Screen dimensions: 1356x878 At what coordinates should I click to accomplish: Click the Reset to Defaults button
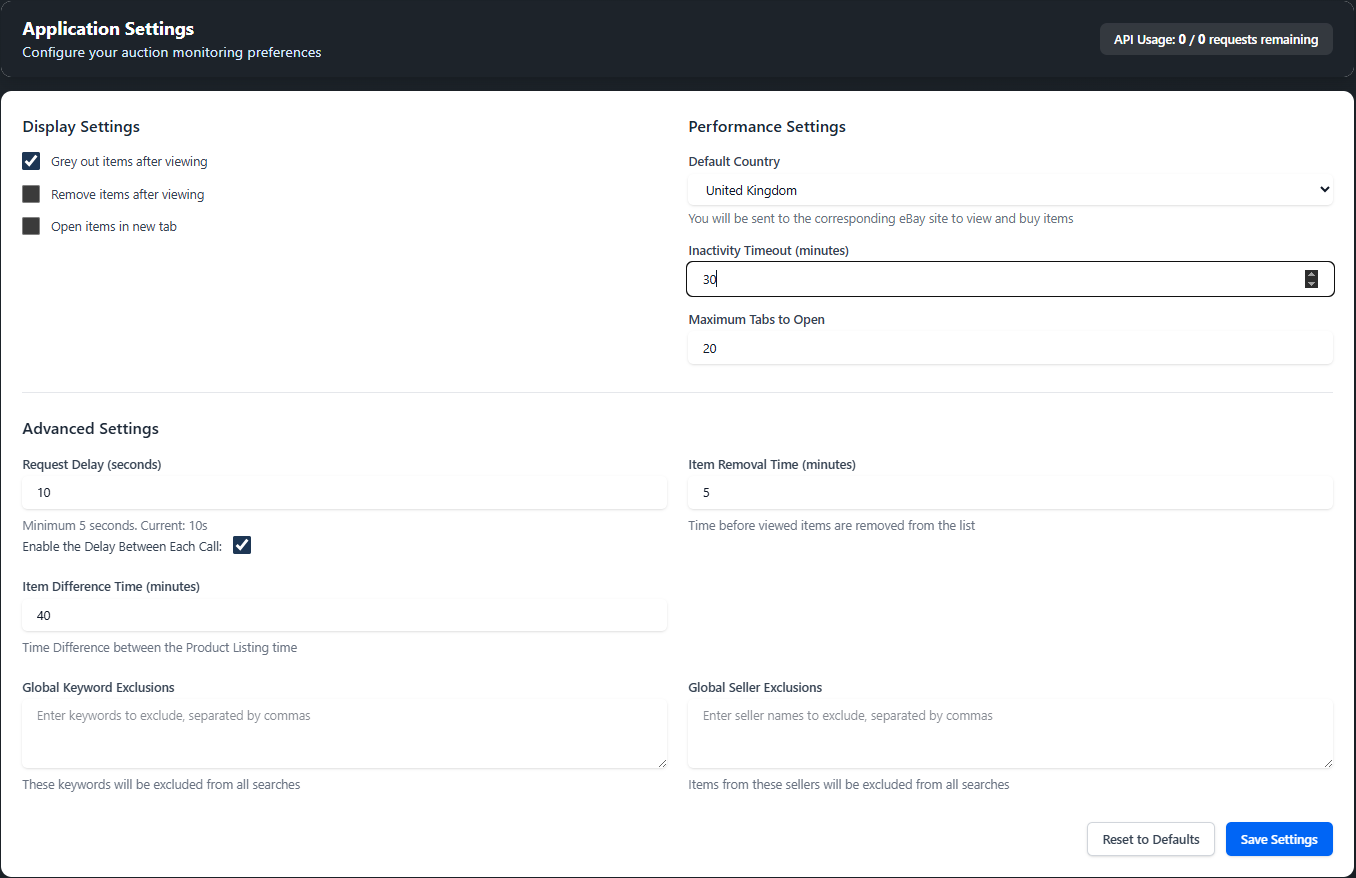1150,840
